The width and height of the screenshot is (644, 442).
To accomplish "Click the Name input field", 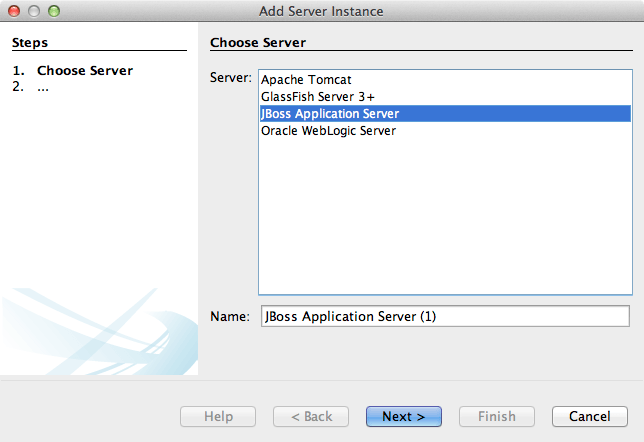I will click(x=445, y=316).
